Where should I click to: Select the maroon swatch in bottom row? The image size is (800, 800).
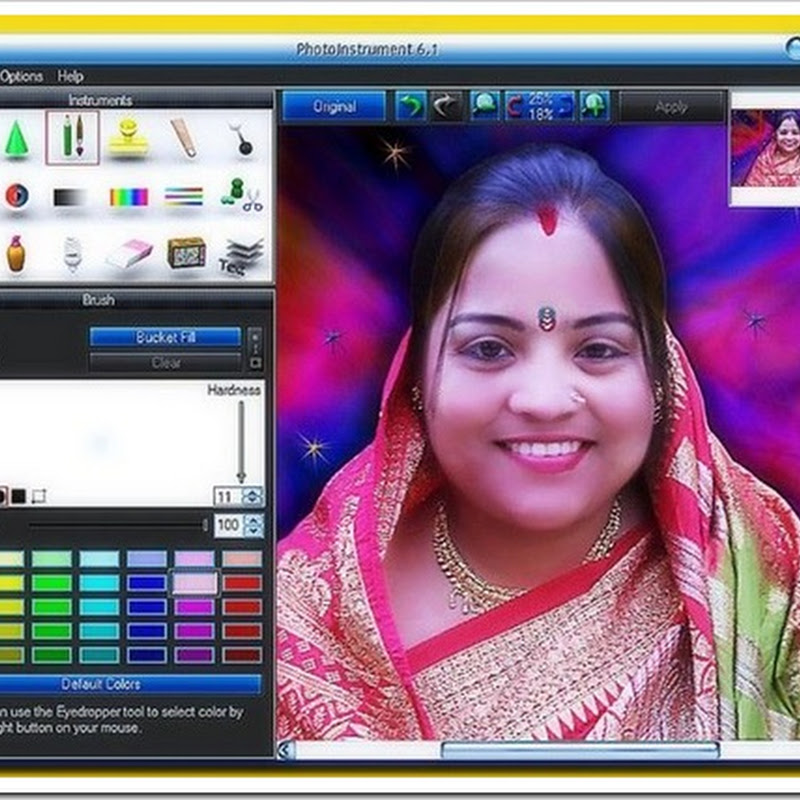(242, 655)
